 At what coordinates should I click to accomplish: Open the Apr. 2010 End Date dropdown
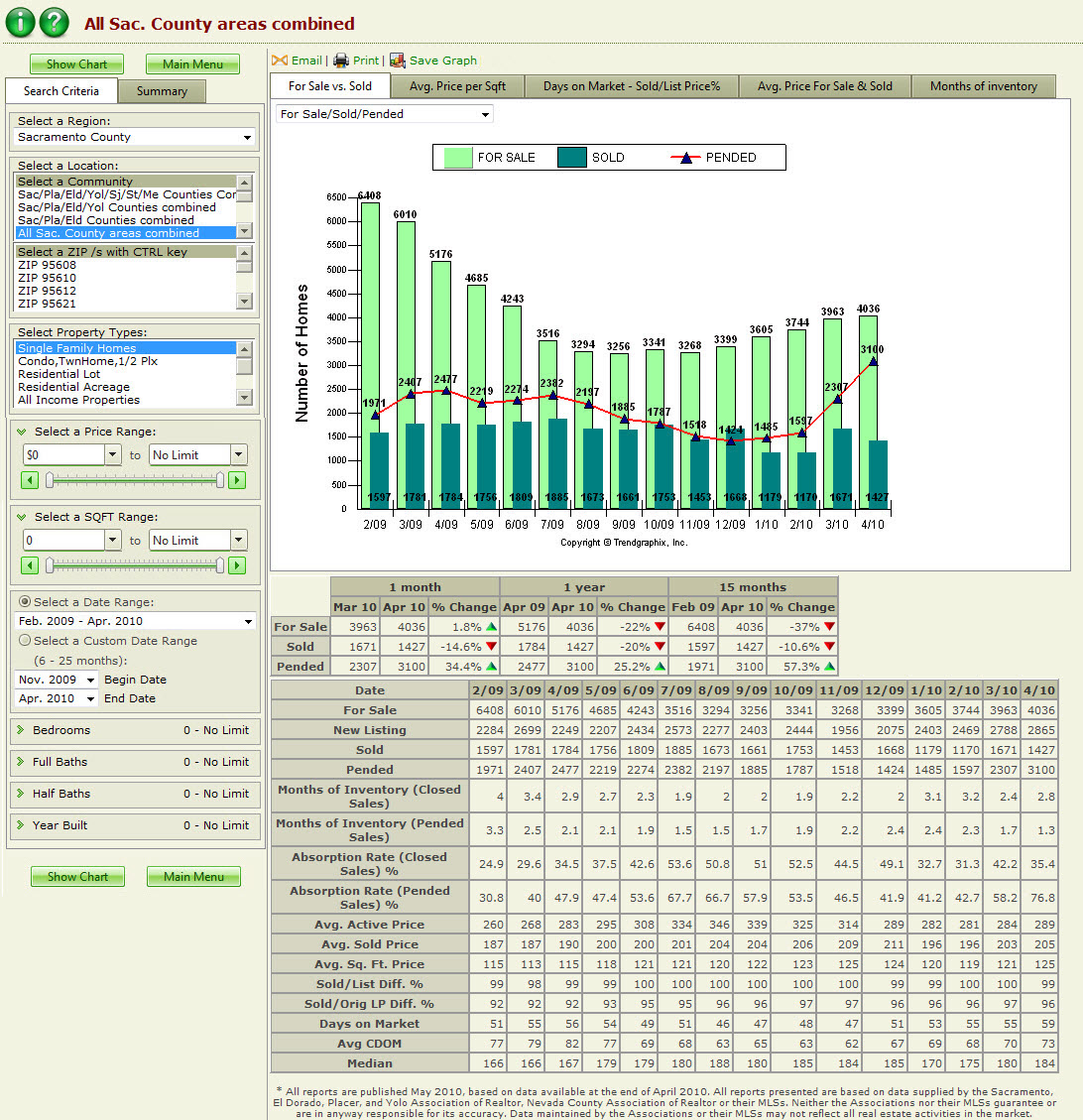pos(56,698)
